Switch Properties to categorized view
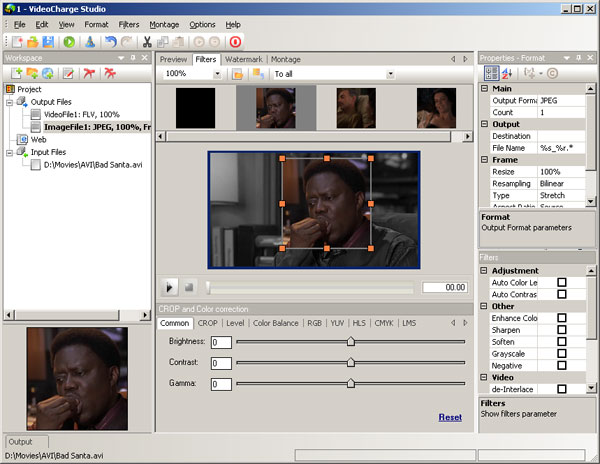600x464 pixels. [x=491, y=73]
